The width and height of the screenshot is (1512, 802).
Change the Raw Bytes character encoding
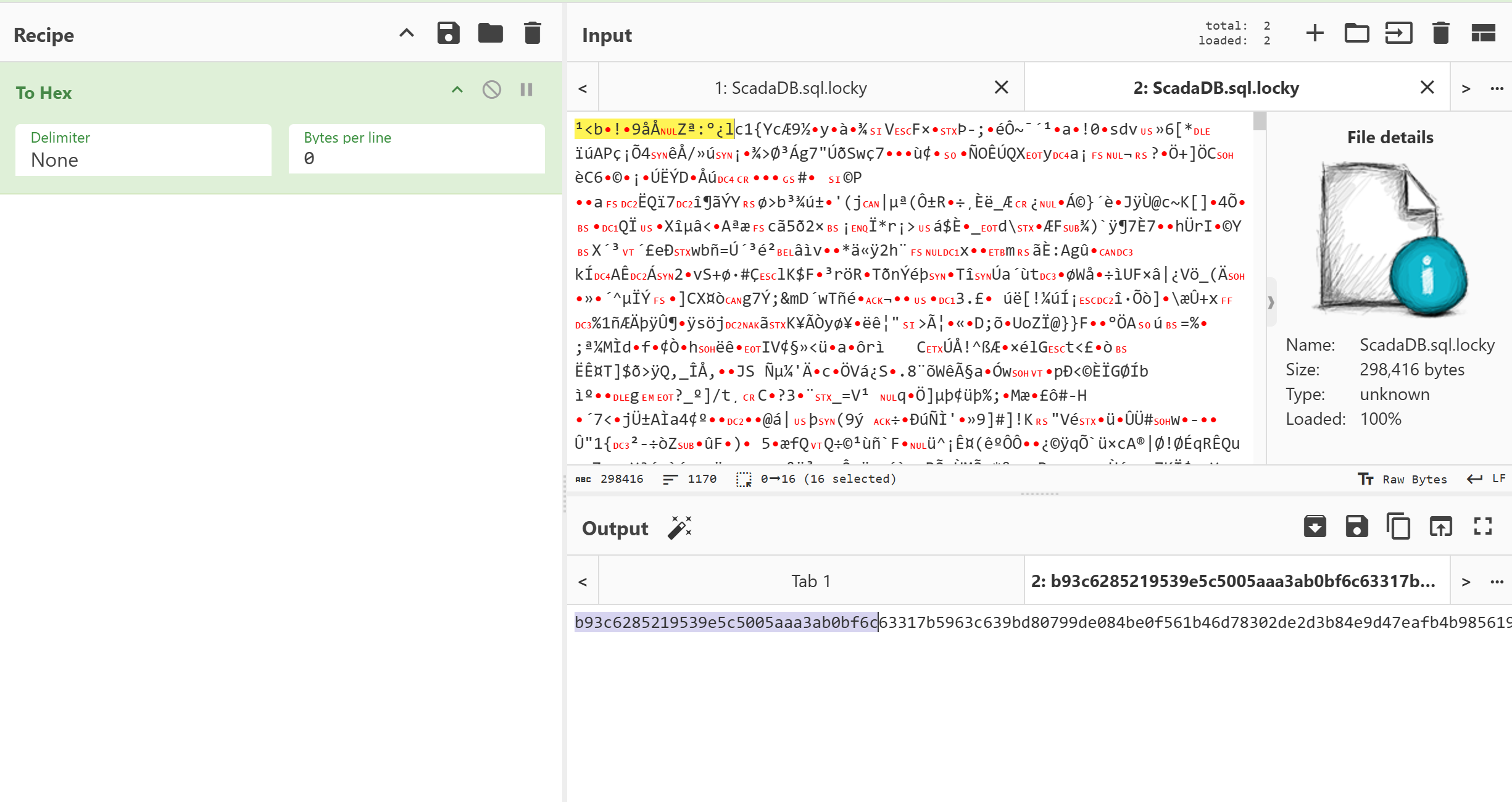1402,479
